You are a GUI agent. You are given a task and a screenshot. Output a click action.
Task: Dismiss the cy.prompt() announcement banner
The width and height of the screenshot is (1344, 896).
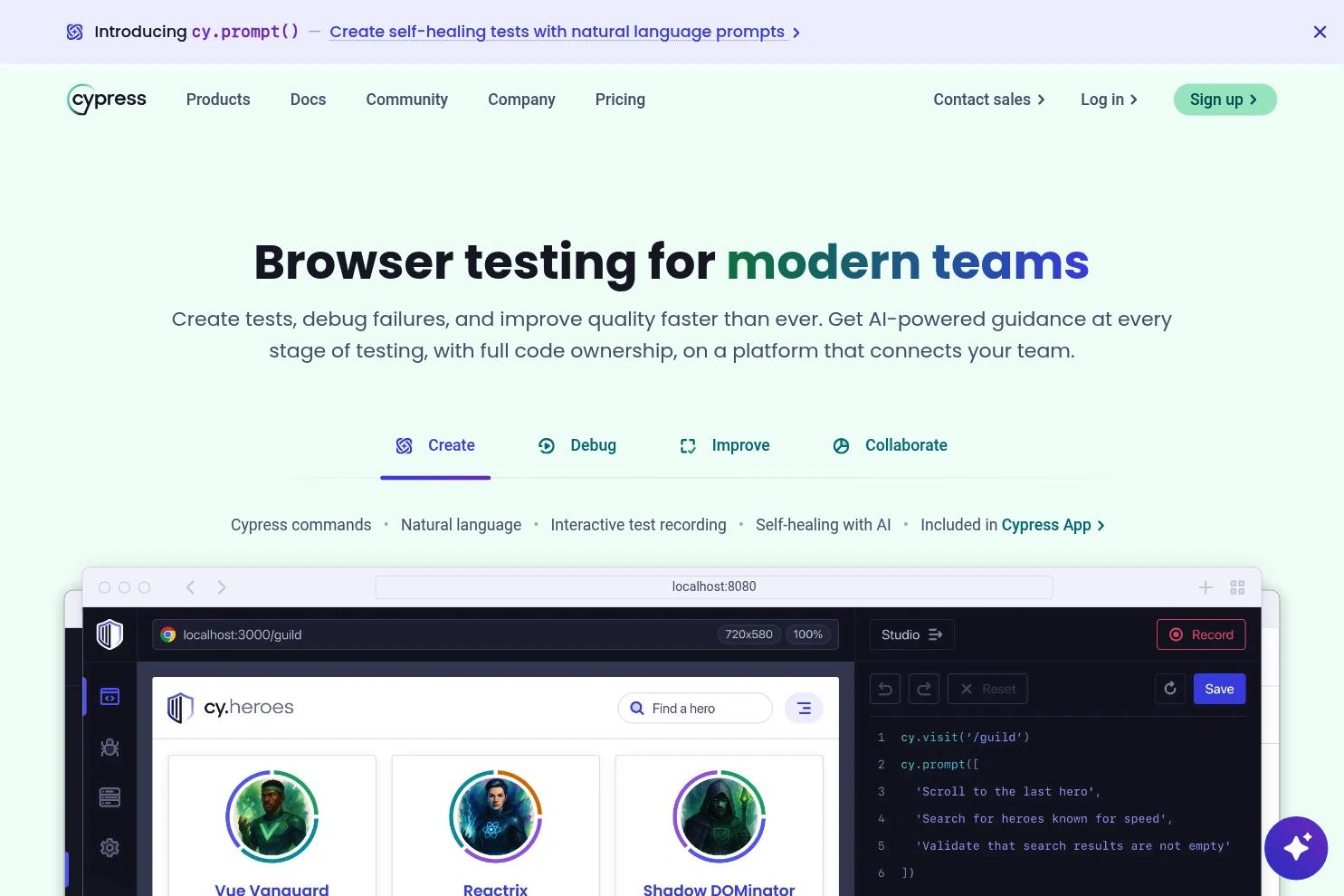click(1320, 32)
